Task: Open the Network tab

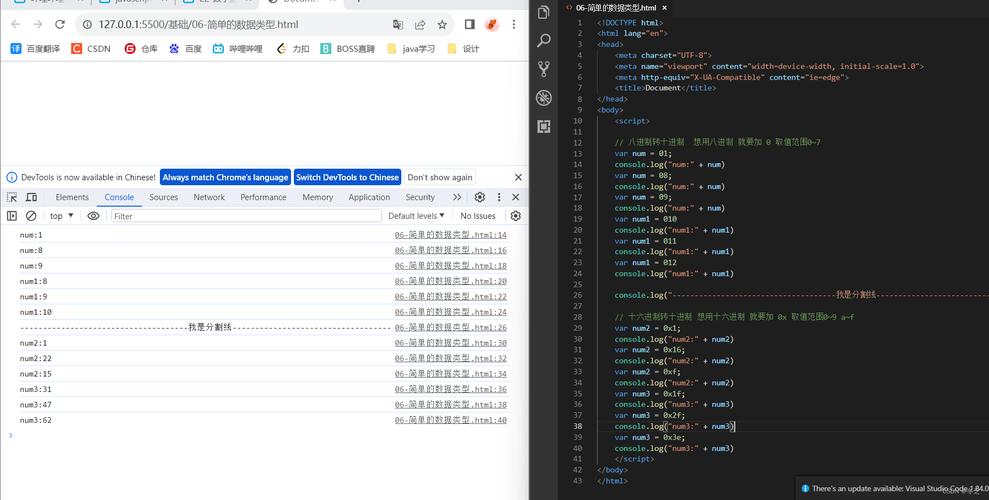Action: point(209,197)
